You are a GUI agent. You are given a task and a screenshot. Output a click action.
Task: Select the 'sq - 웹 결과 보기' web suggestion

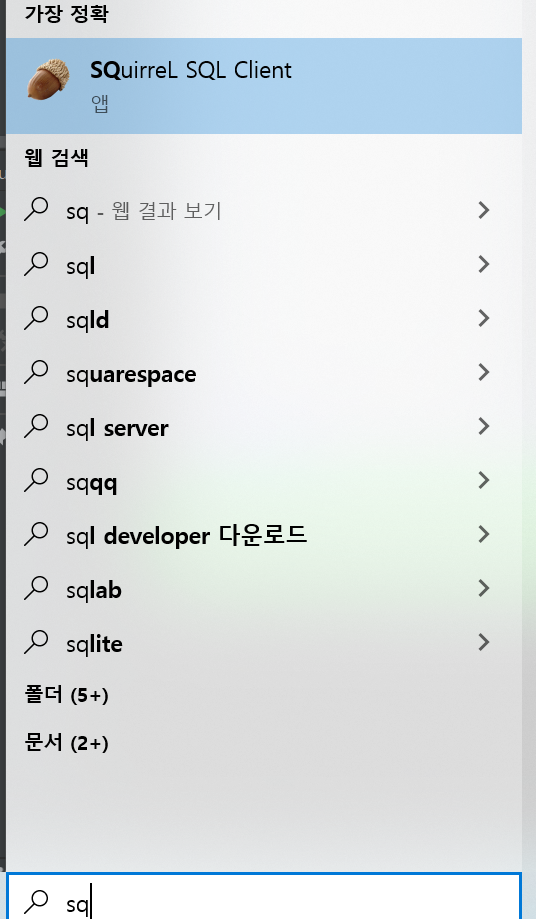[264, 210]
